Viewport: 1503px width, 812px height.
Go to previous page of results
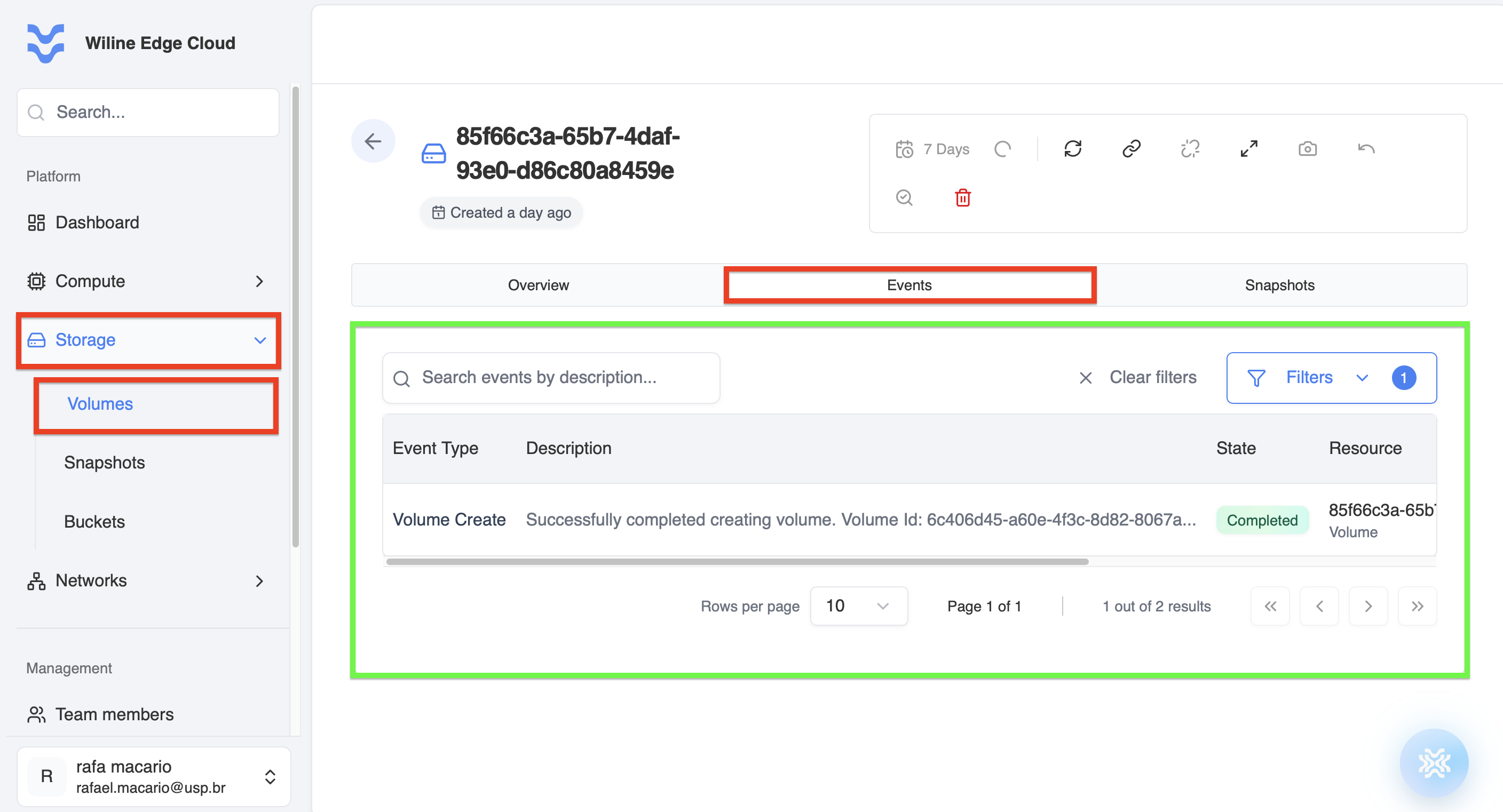click(1319, 607)
